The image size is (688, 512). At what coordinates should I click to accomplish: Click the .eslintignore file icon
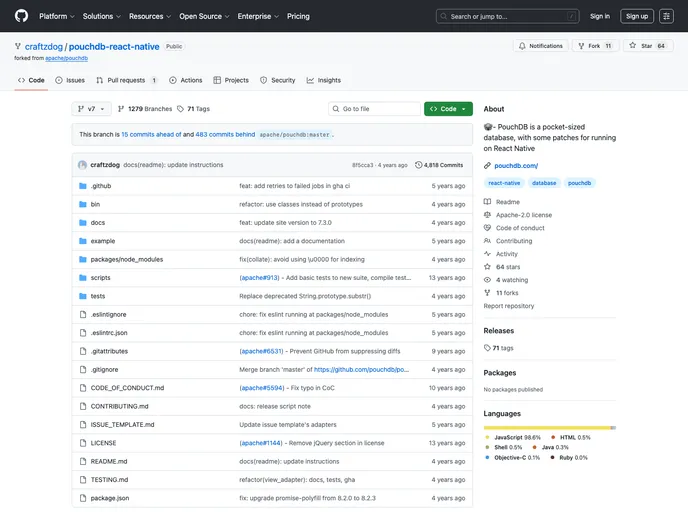(82, 315)
